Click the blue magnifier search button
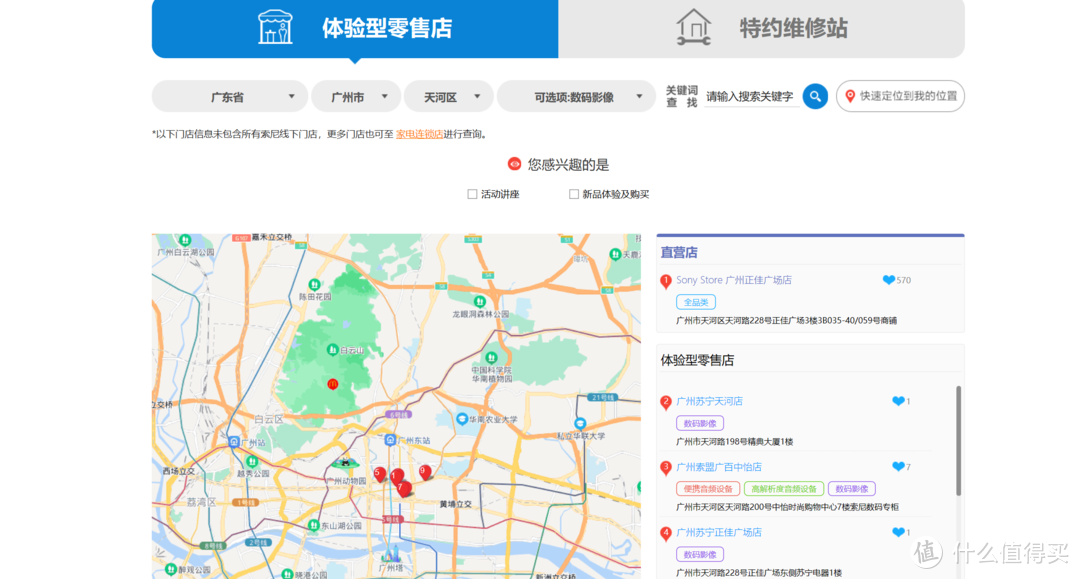Viewport: 1080px width, 579px height. coord(815,96)
